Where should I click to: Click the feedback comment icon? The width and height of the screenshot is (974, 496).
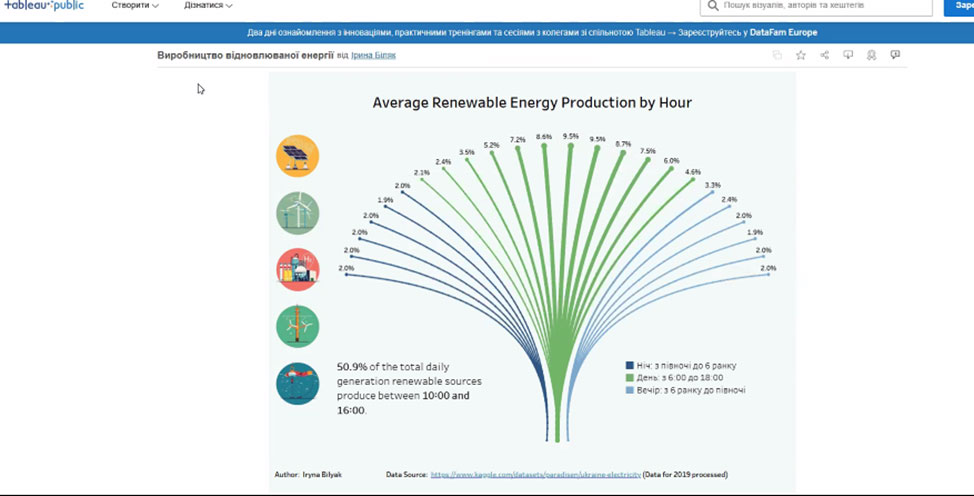[895, 56]
